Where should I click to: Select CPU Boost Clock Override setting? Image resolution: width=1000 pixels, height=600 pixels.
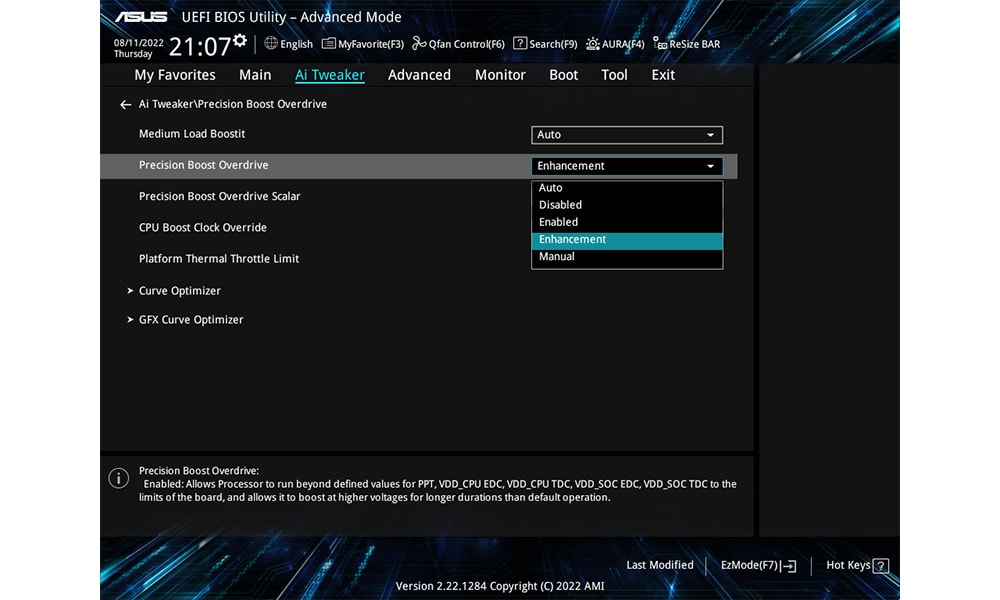[x=203, y=228]
